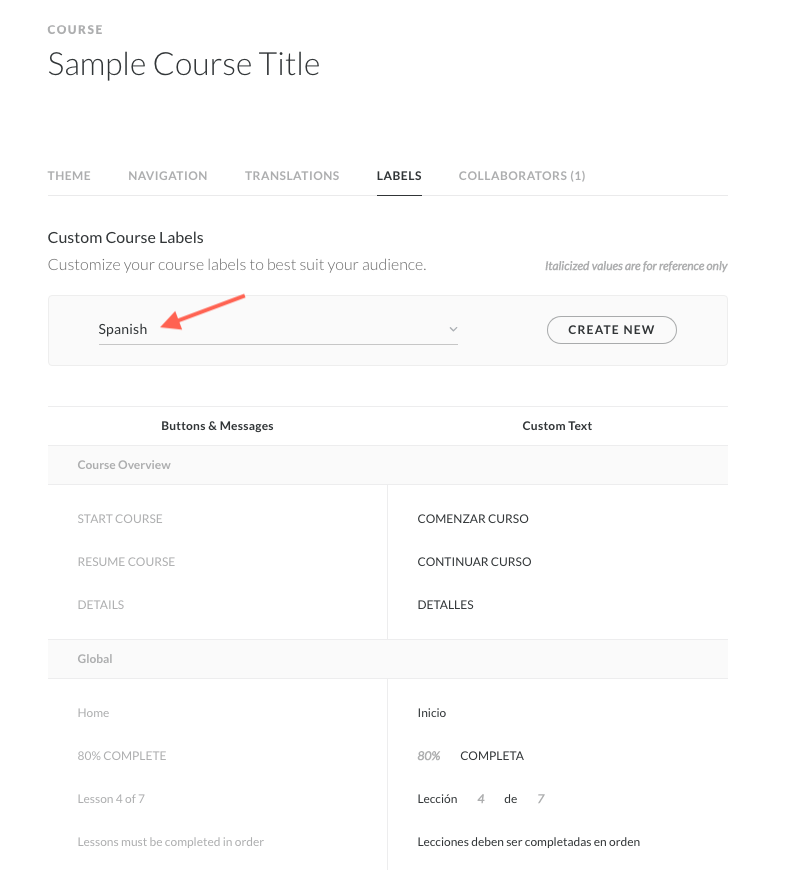Click the Course Overview section header
Image resolution: width=788 pixels, height=870 pixels.
(x=124, y=465)
